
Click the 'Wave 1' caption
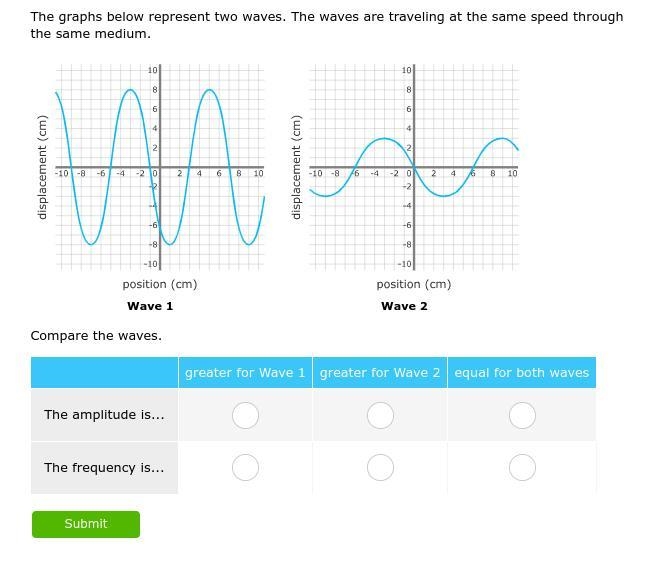click(150, 306)
